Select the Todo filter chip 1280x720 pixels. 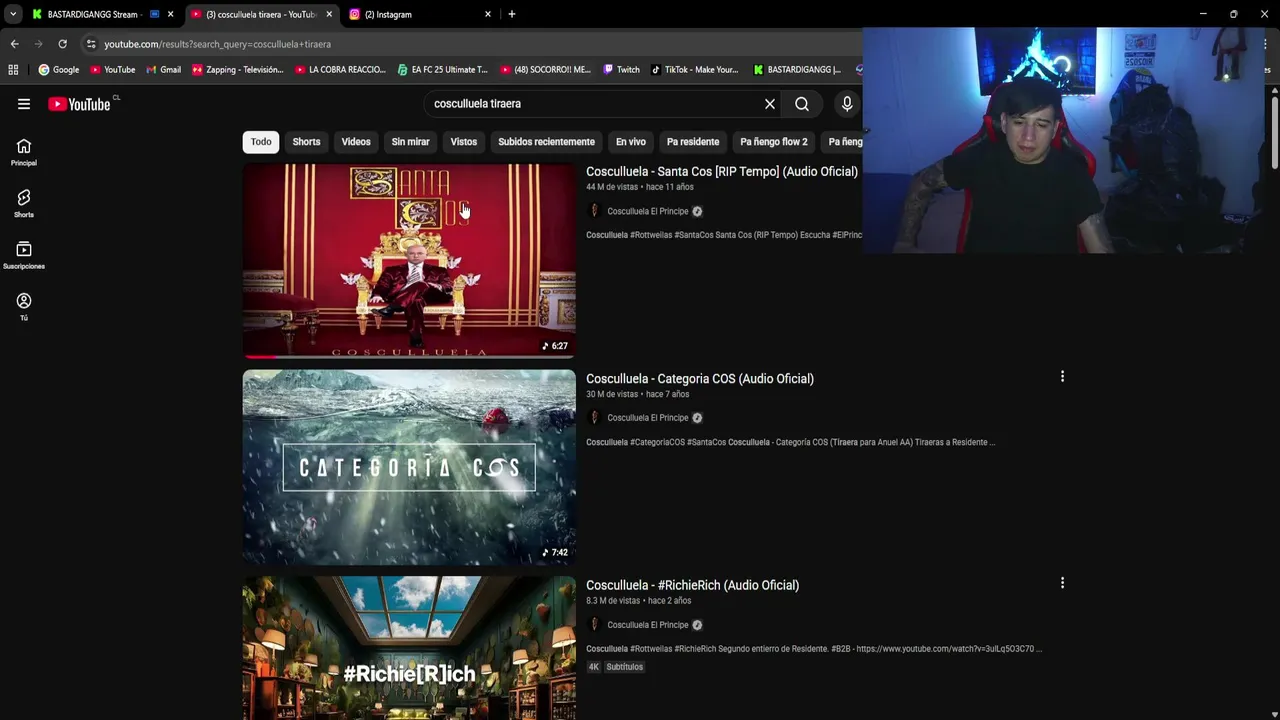click(261, 142)
